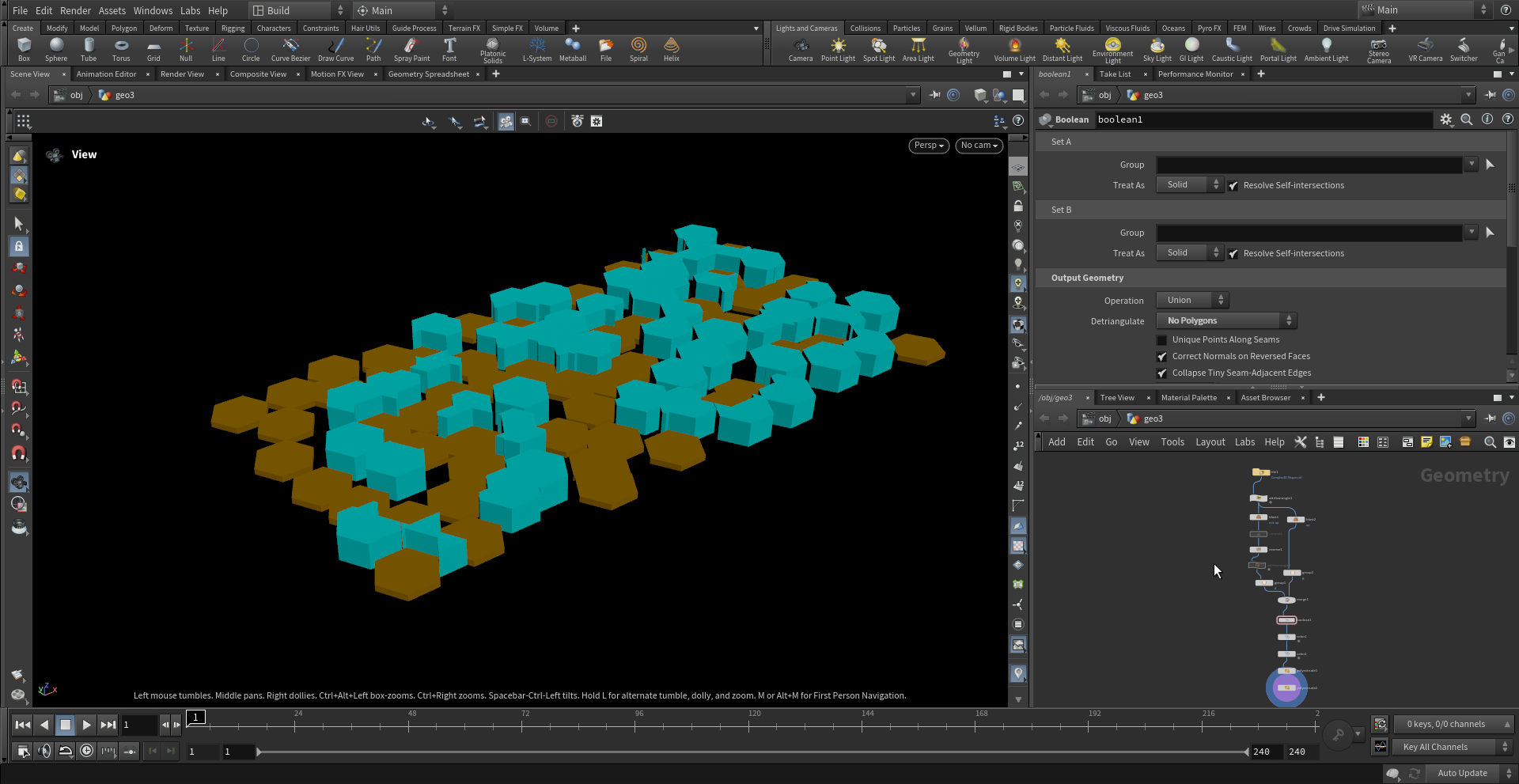Jump to the first frame
Image resolution: width=1519 pixels, height=784 pixels.
(x=23, y=725)
